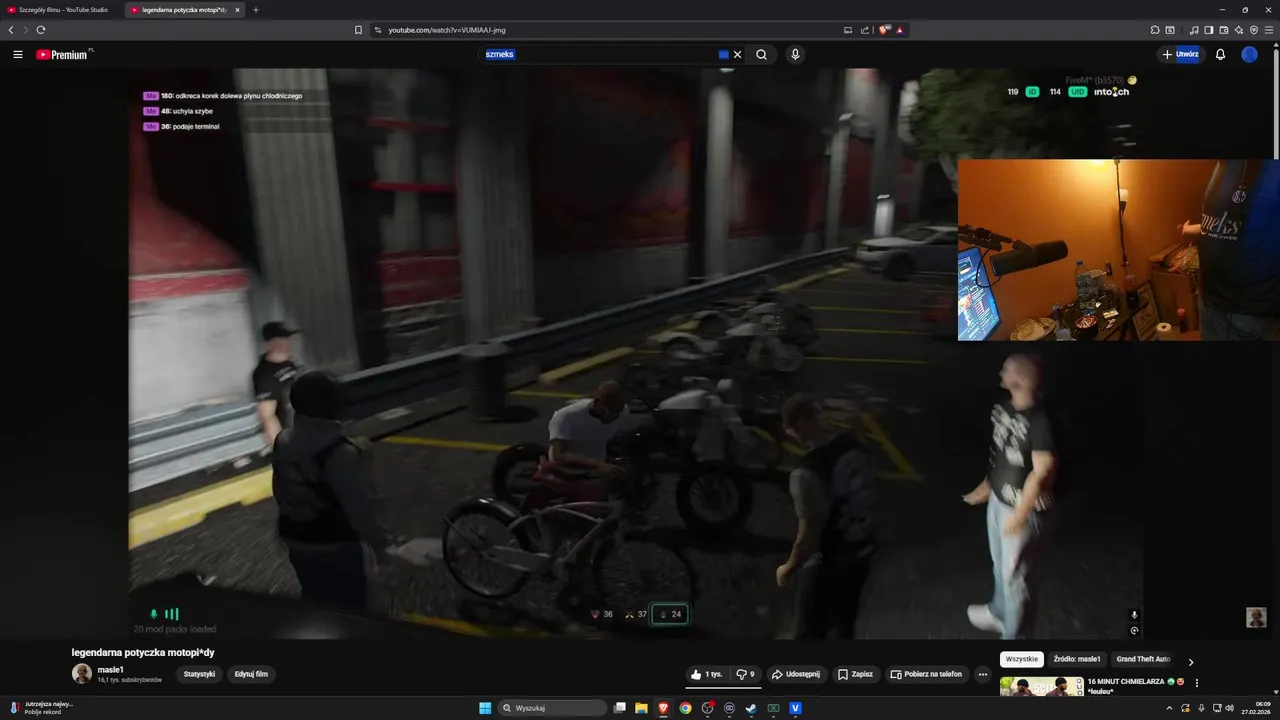Open browser extensions puzzle icon
Viewport: 1280px width, 720px height.
1155,30
